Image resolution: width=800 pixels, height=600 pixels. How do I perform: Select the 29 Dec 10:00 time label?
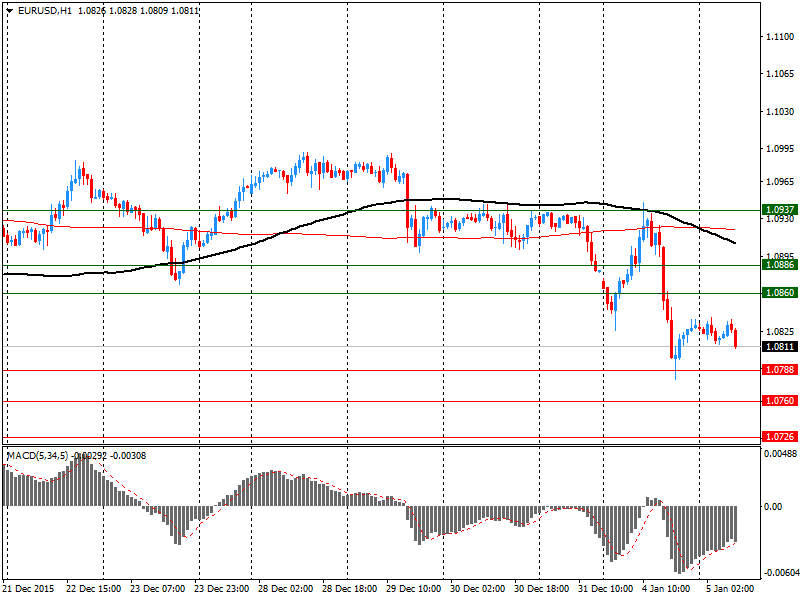[414, 589]
